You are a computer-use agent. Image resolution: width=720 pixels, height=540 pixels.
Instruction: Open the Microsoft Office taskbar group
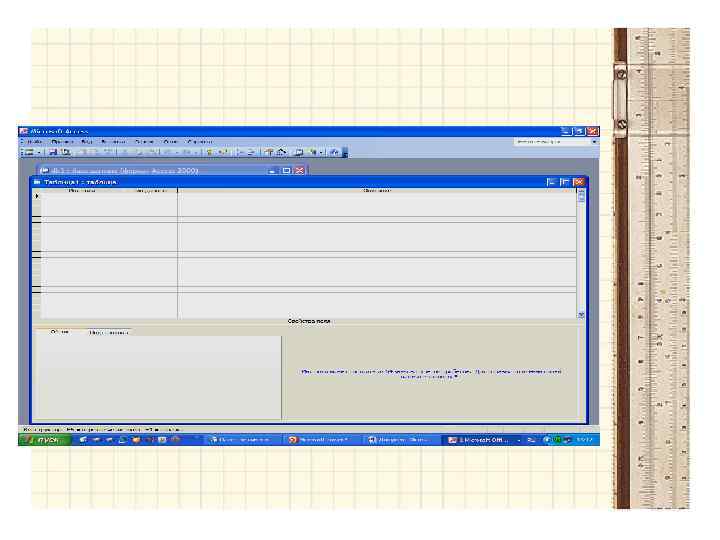[x=481, y=440]
